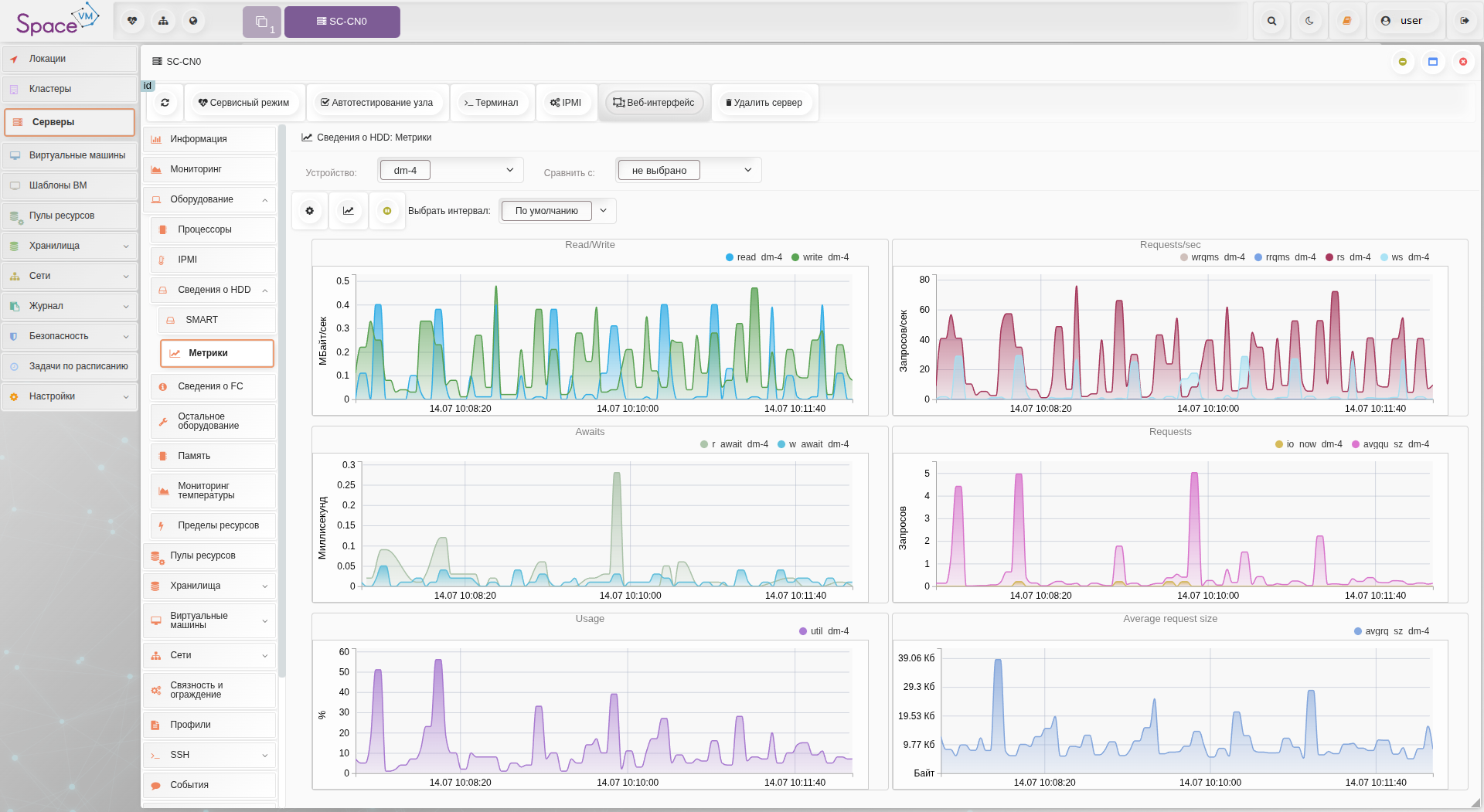The height and width of the screenshot is (812, 1484).
Task: Click the 'Терминал' button
Action: (x=492, y=103)
